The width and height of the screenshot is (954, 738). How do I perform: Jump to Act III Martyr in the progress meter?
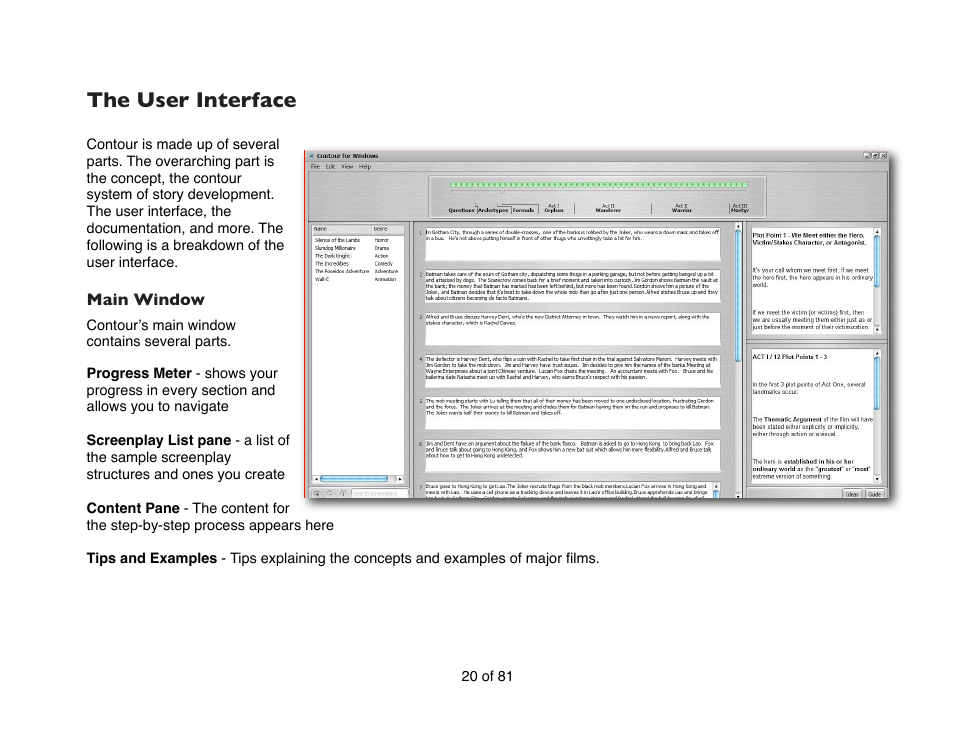point(740,208)
